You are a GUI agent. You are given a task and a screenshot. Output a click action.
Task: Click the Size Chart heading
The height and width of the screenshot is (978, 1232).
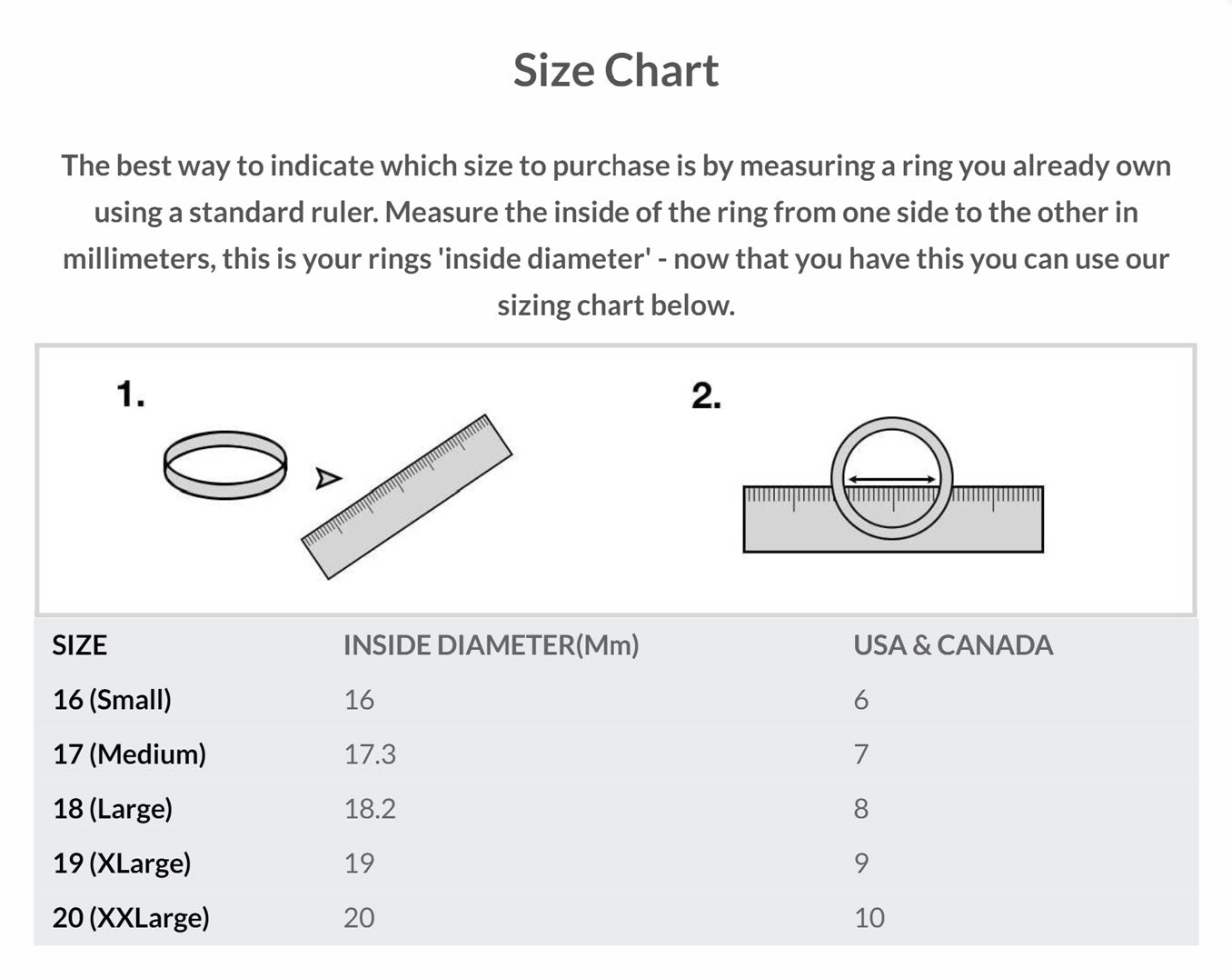coord(616,70)
